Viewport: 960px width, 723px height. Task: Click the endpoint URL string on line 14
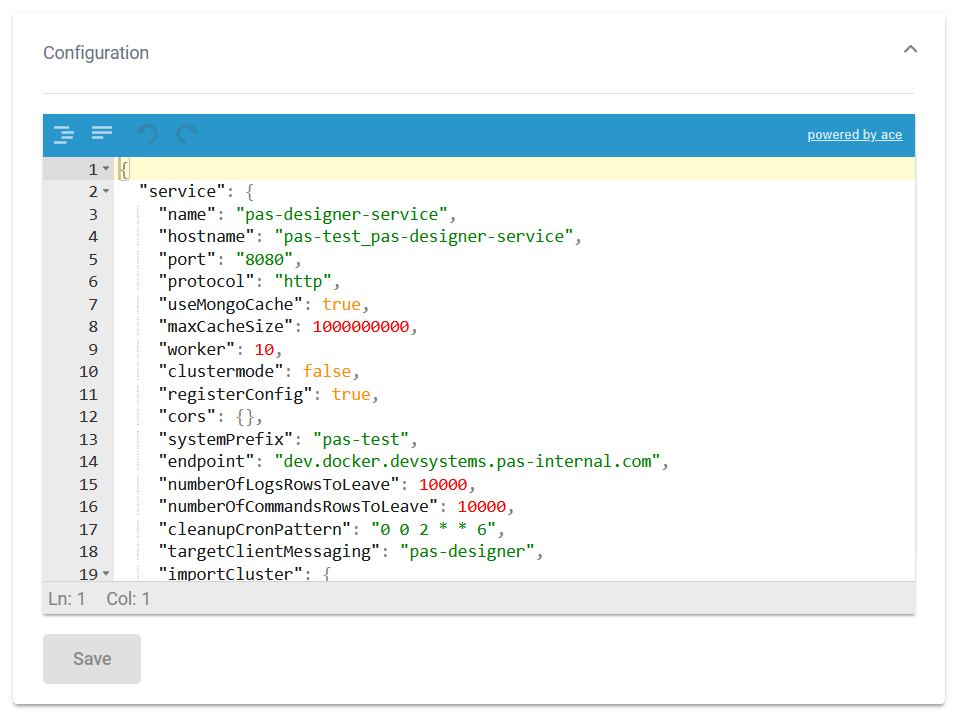466,461
